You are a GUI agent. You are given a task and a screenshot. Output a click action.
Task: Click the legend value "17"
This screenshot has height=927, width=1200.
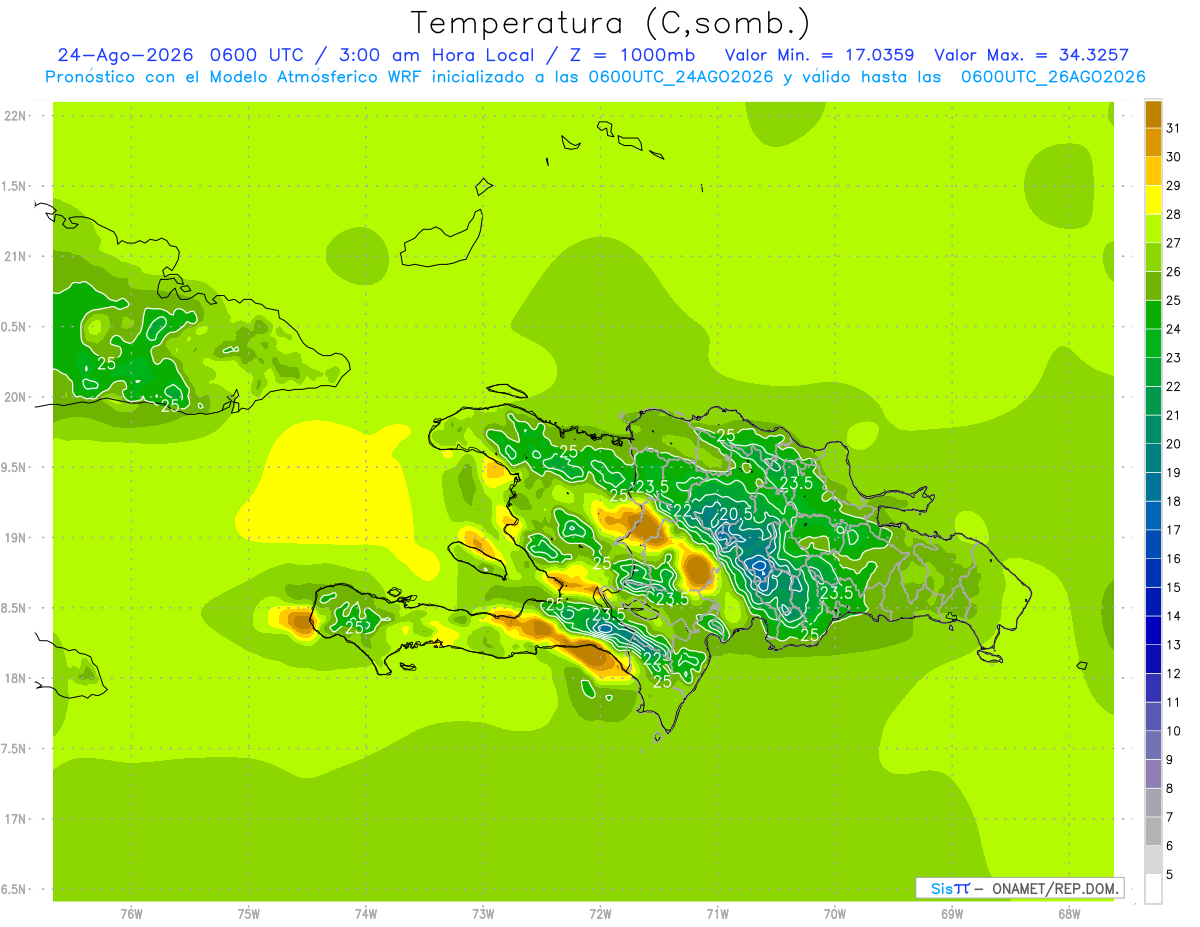[1173, 530]
